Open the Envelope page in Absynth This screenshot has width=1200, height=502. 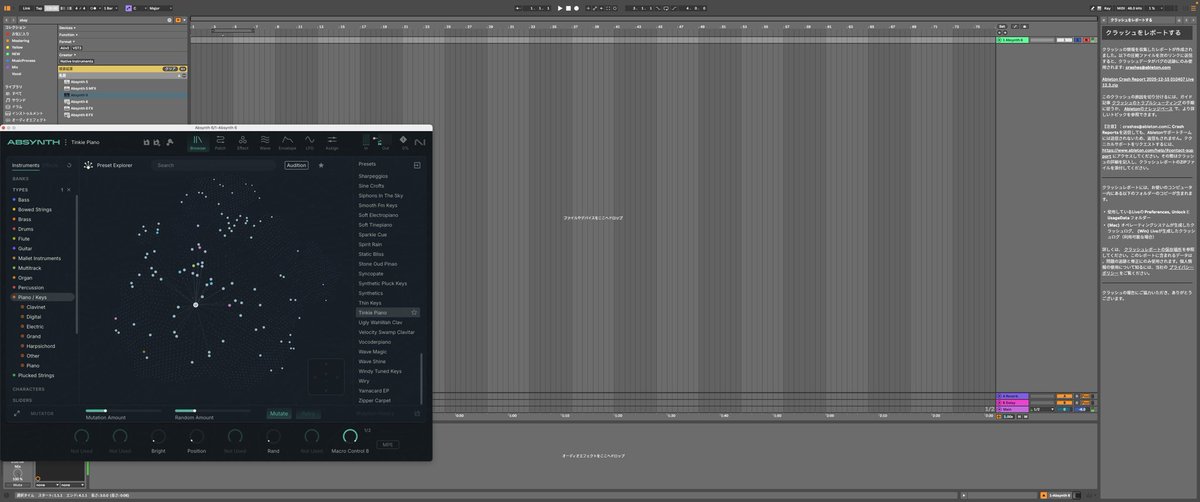click(288, 144)
